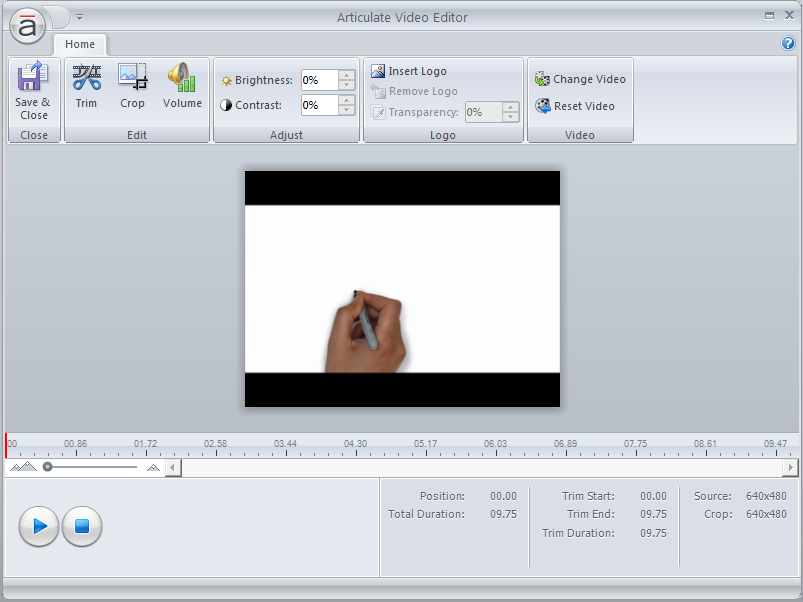Click the Contrast value field
The image size is (803, 602).
tap(320, 105)
